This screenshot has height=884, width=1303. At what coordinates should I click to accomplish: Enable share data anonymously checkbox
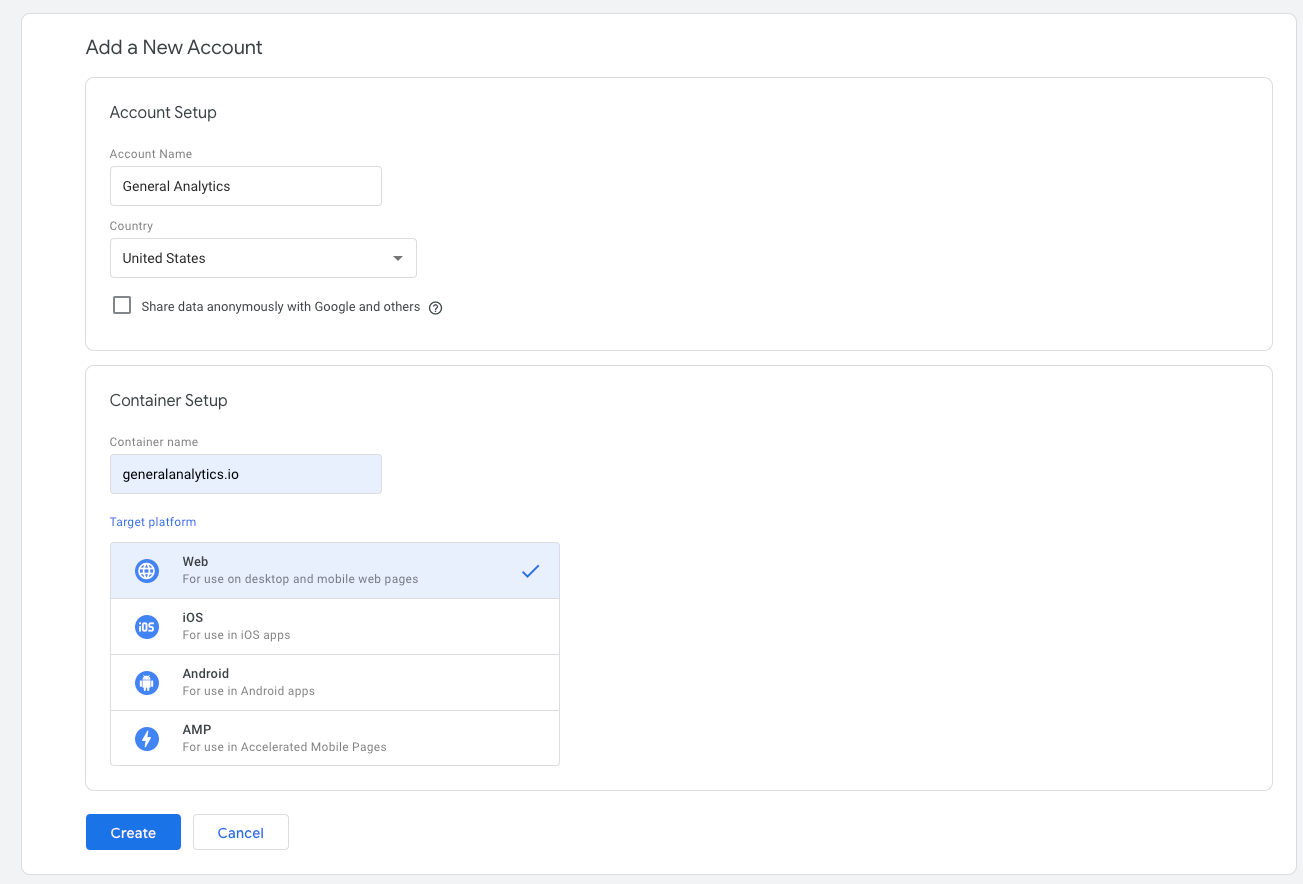point(122,306)
